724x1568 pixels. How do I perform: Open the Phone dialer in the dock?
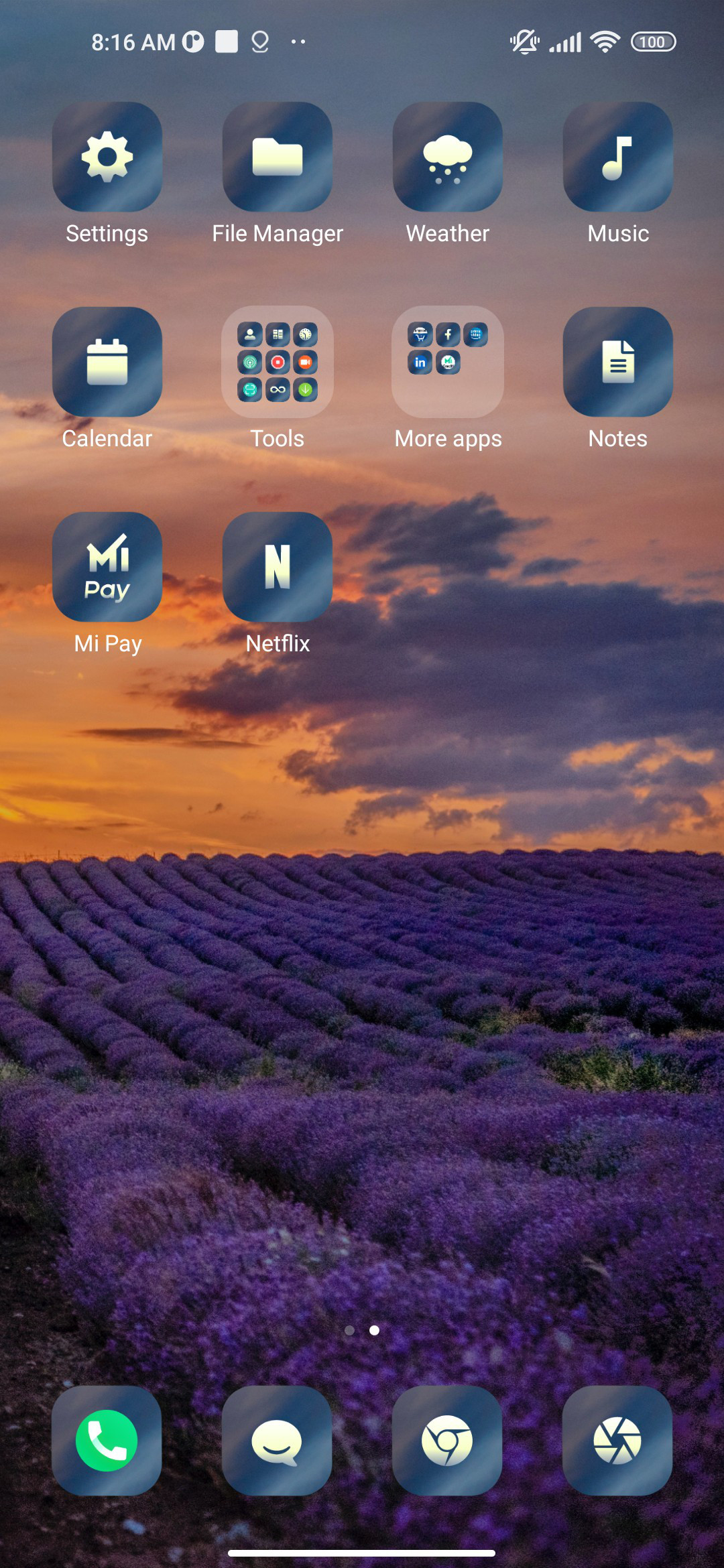[107, 1441]
